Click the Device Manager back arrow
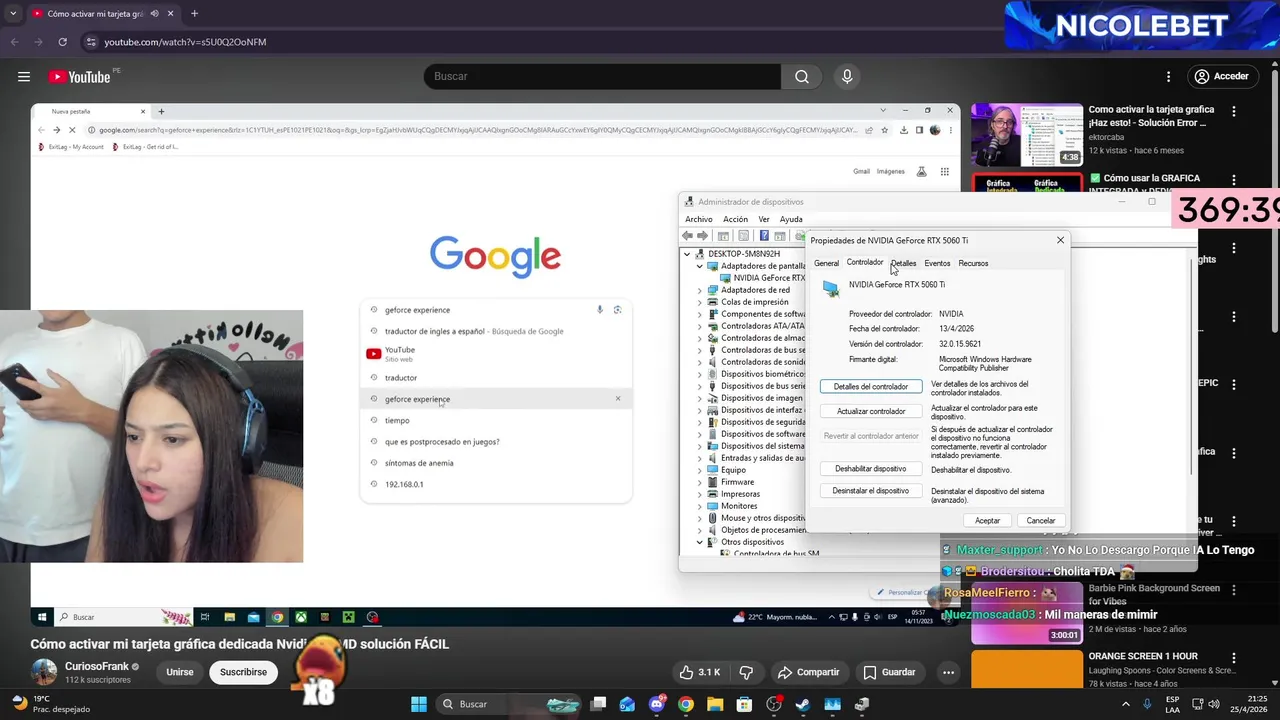This screenshot has width=1280, height=720. (x=687, y=236)
